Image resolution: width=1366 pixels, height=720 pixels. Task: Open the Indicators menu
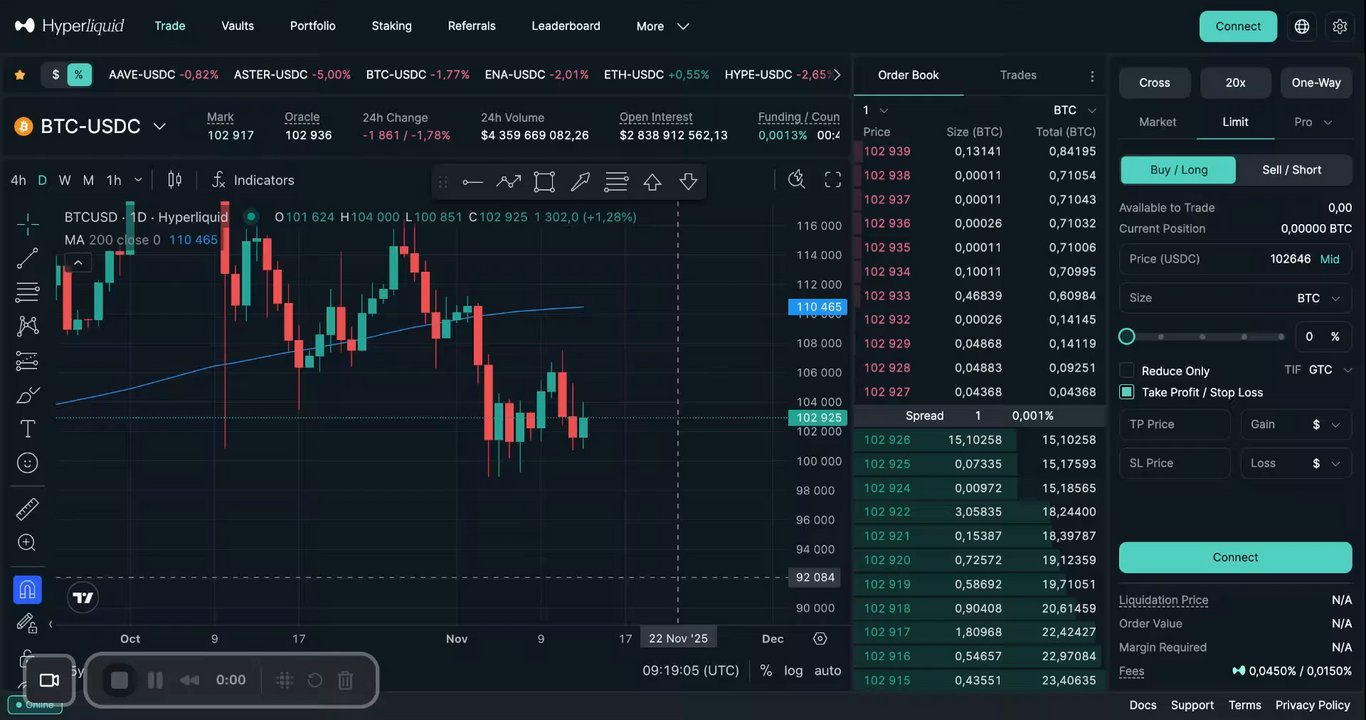click(253, 180)
